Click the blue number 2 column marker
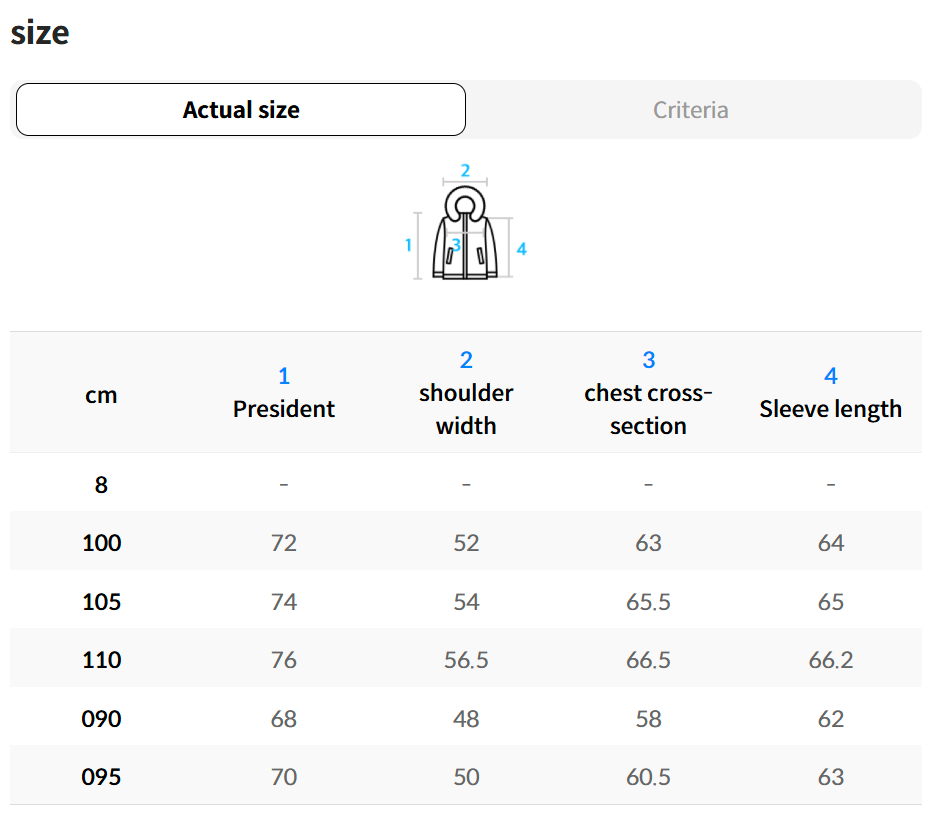Image resolution: width=938 pixels, height=825 pixels. pyautogui.click(x=466, y=360)
